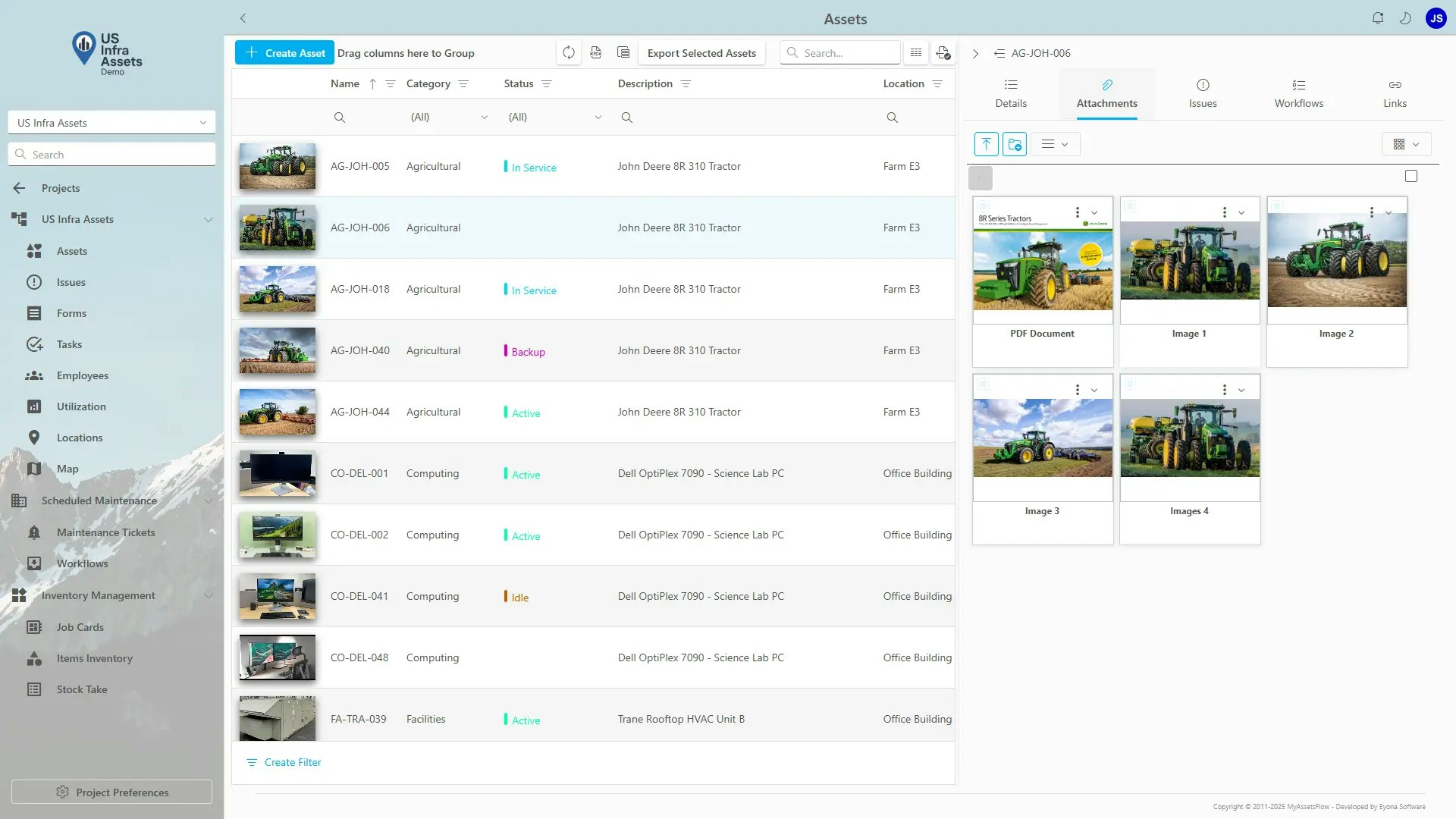Open Project Preferences
Image resolution: width=1456 pixels, height=819 pixels.
(111, 792)
